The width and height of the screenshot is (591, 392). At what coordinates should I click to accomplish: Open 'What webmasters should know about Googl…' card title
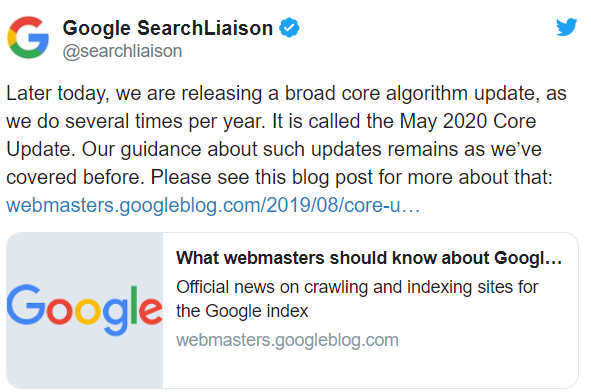coord(369,258)
